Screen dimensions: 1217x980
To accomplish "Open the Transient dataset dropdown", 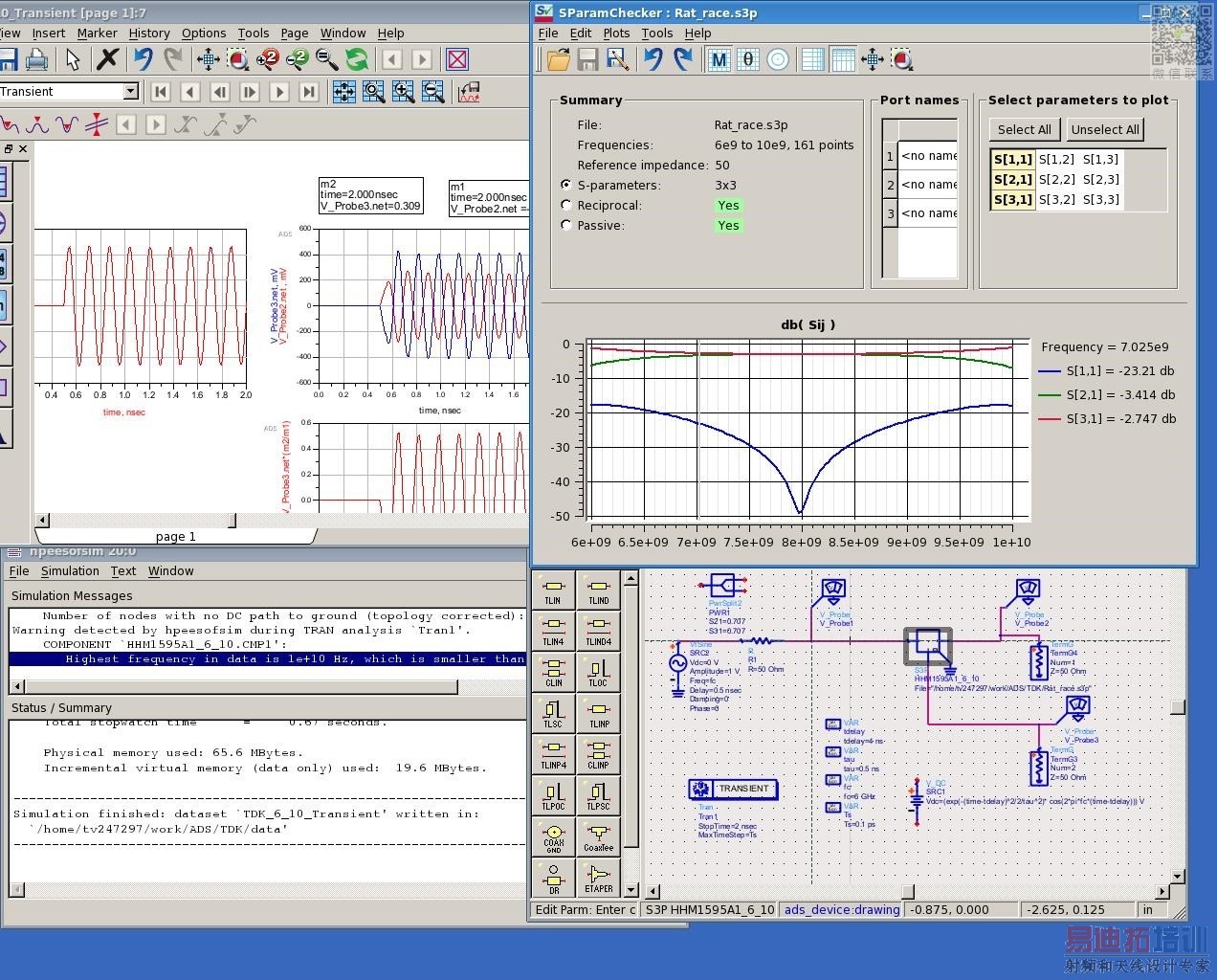I will [x=131, y=91].
